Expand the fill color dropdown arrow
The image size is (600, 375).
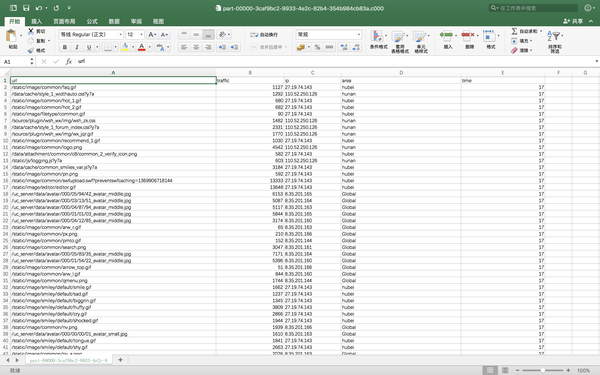click(133, 47)
